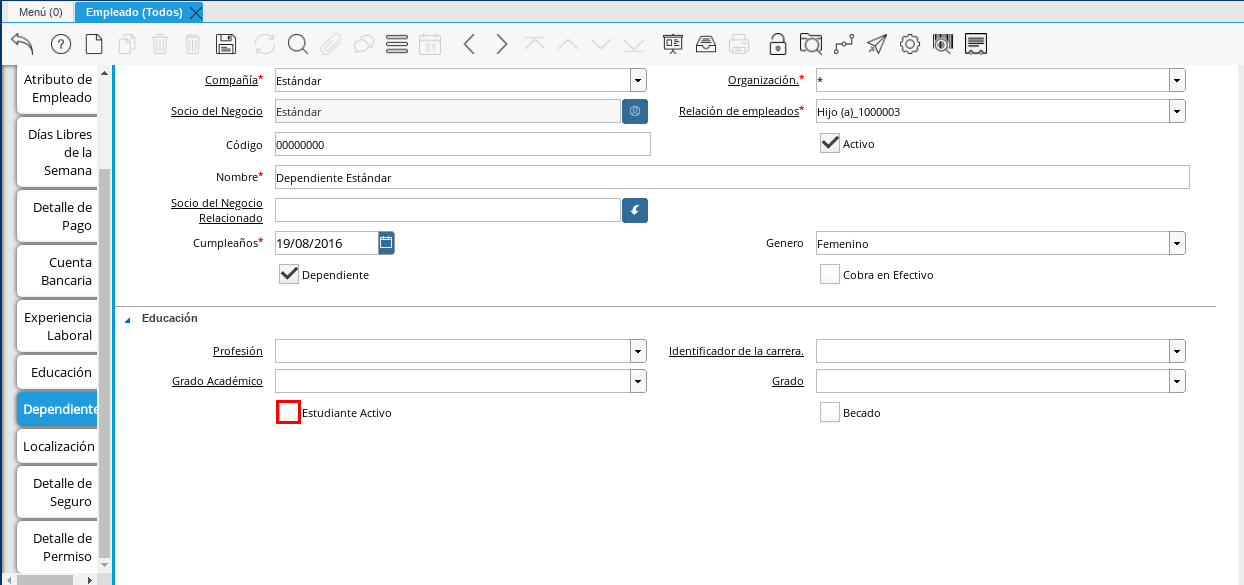Collapse the Educación section

coord(127,319)
